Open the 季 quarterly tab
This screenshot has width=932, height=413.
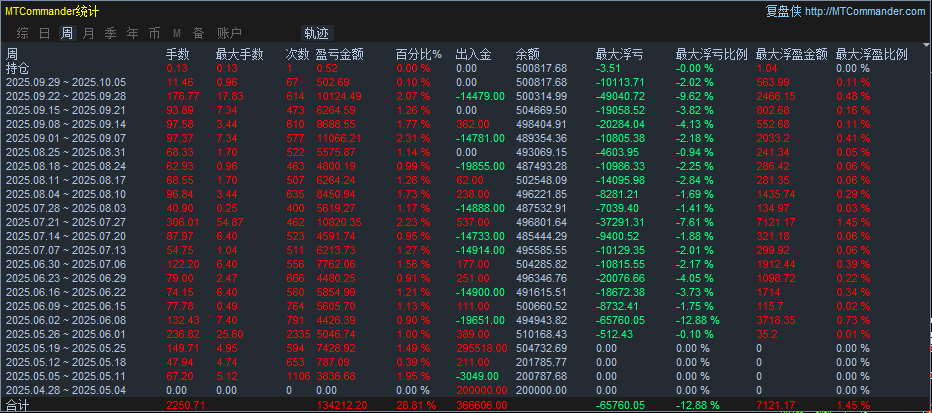coord(111,33)
